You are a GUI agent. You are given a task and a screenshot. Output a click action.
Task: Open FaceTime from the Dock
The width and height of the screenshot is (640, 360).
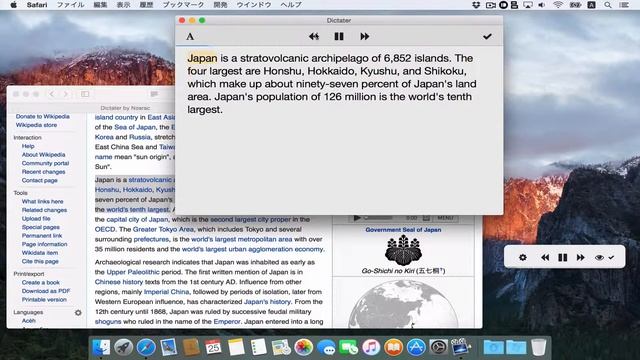349,347
